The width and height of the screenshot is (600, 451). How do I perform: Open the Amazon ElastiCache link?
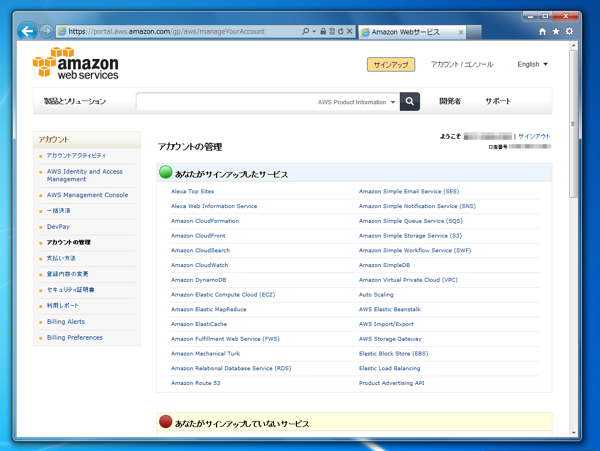[199, 324]
